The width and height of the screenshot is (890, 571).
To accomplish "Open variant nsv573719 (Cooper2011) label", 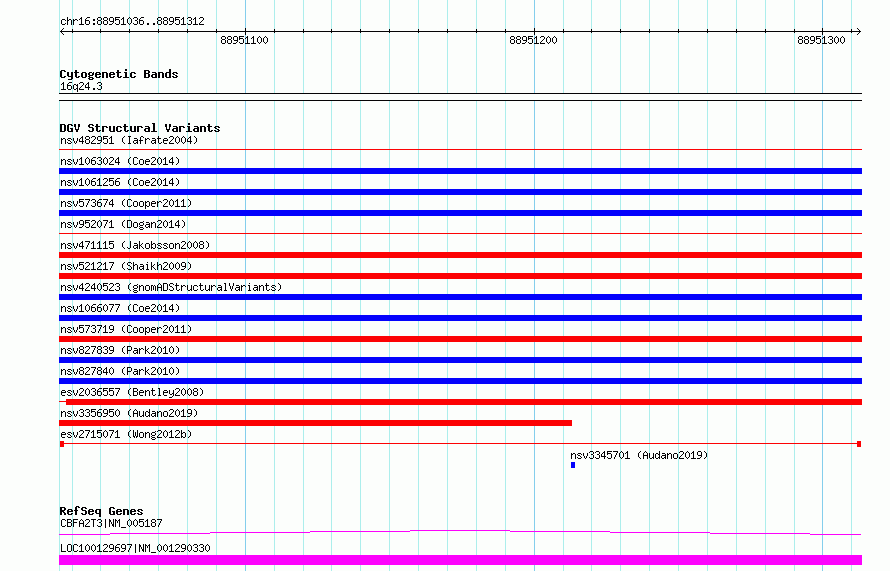I will (126, 329).
